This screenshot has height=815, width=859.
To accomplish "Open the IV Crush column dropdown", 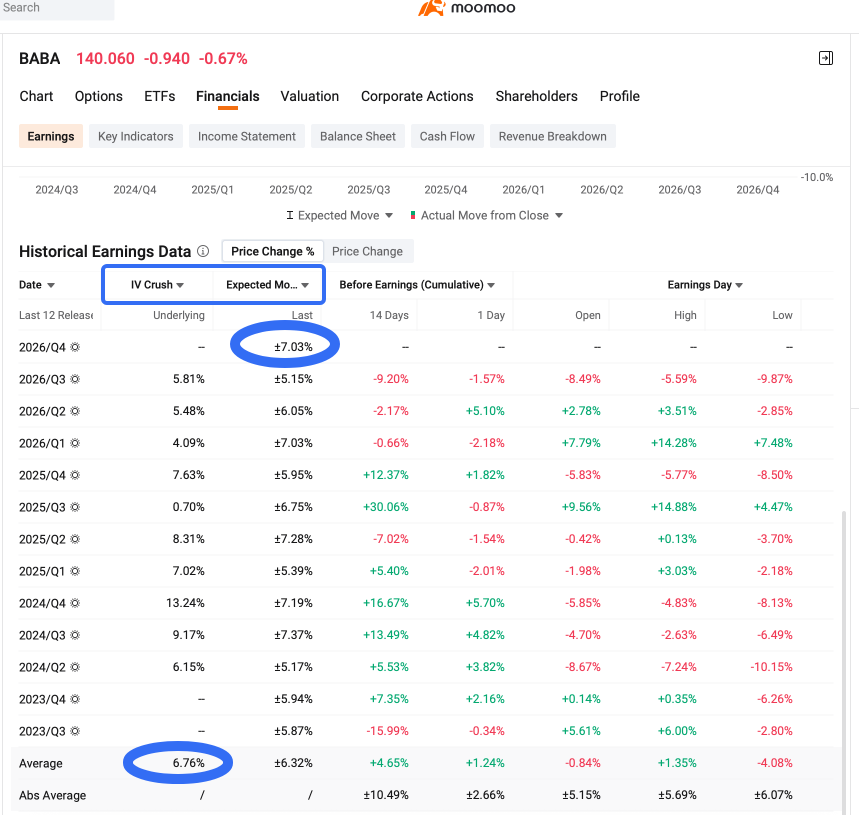I will point(180,285).
